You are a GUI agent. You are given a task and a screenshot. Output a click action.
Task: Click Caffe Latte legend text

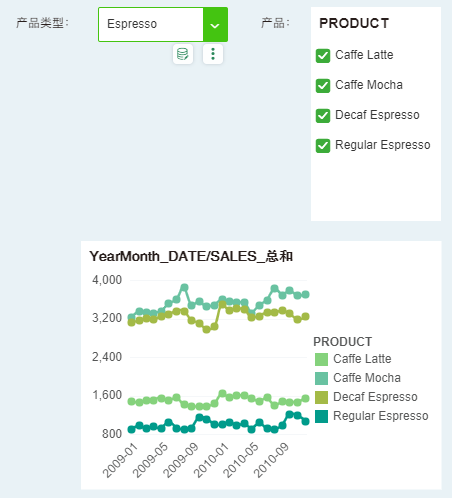point(362,359)
